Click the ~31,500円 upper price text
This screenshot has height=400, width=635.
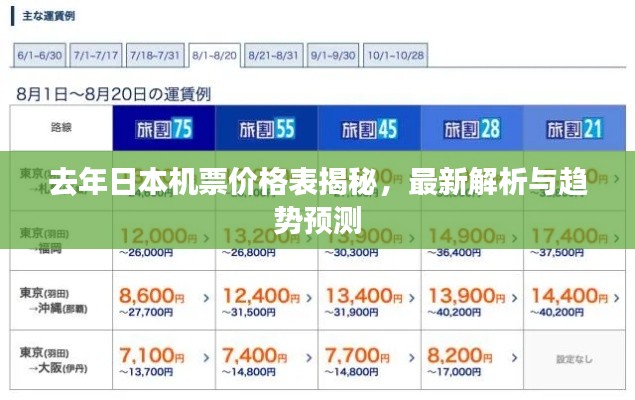[x=249, y=313]
